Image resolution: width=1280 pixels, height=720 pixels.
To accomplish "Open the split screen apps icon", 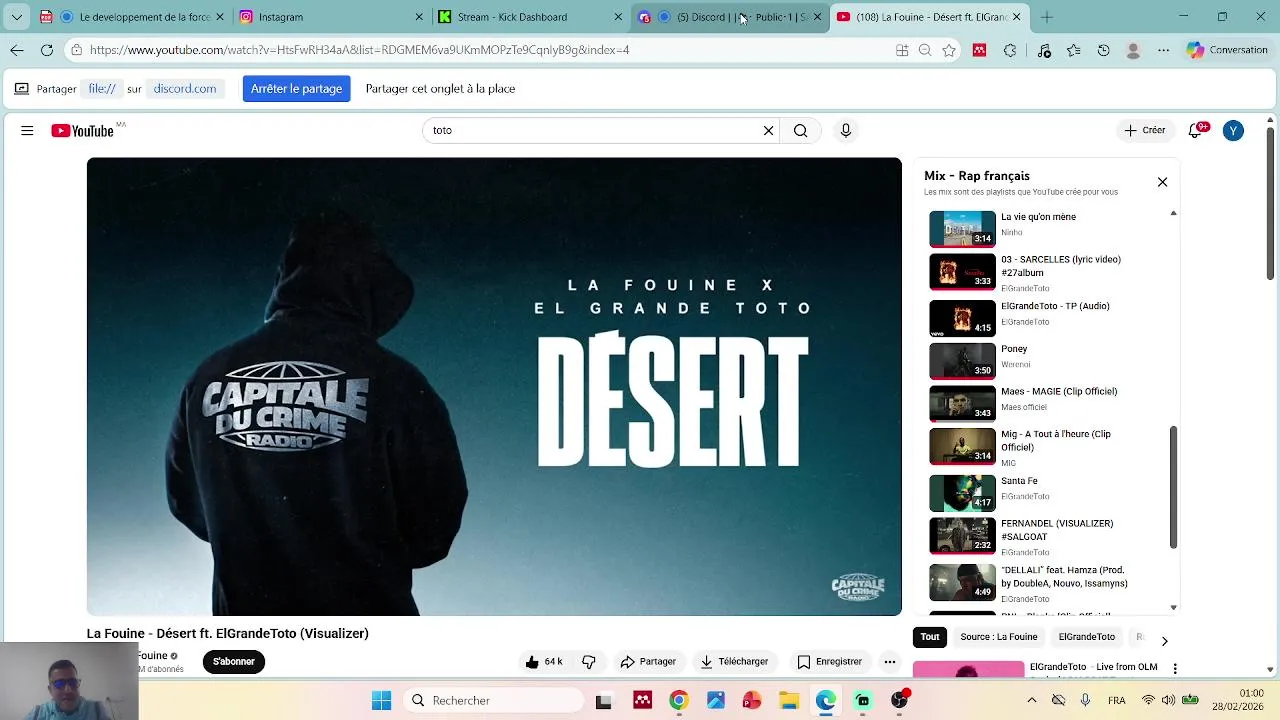I will [x=902, y=50].
